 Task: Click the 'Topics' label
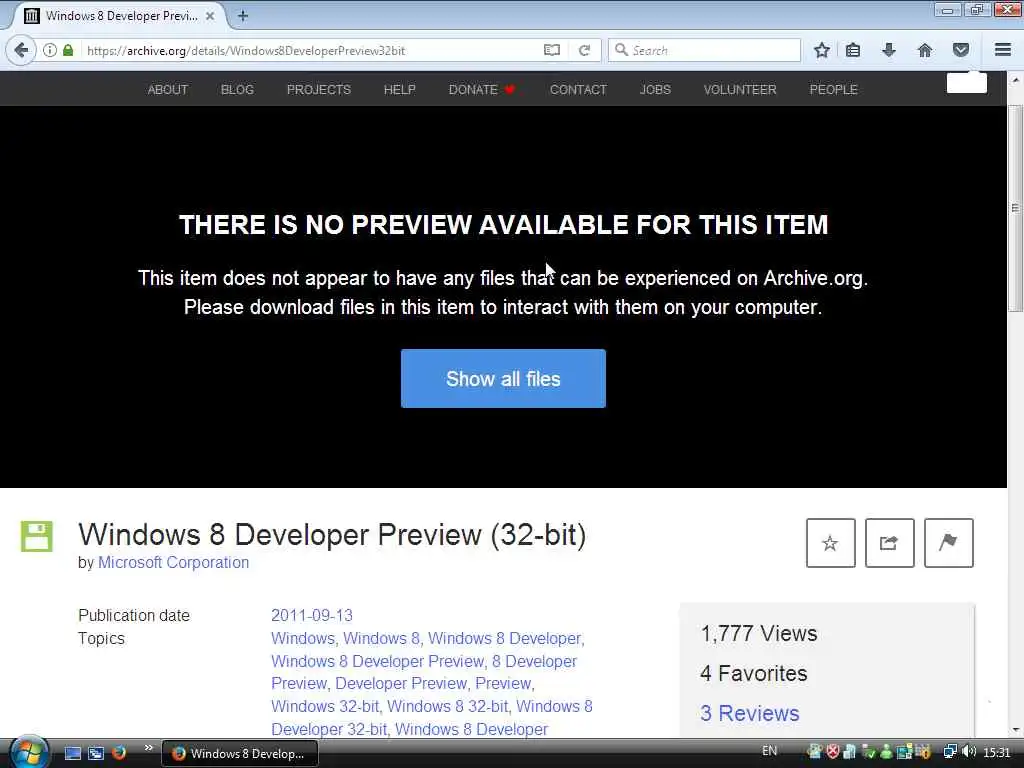pyautogui.click(x=101, y=638)
